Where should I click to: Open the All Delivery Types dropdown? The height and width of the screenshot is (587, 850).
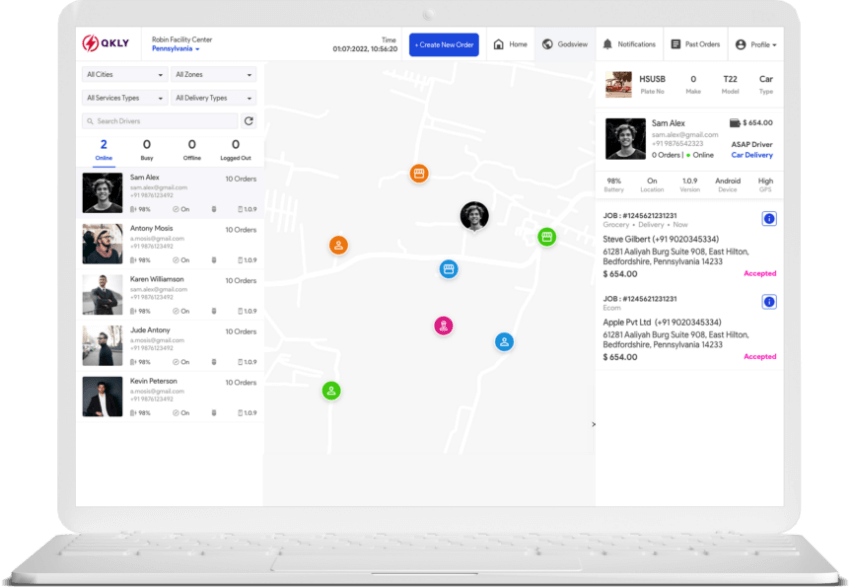[x=213, y=98]
